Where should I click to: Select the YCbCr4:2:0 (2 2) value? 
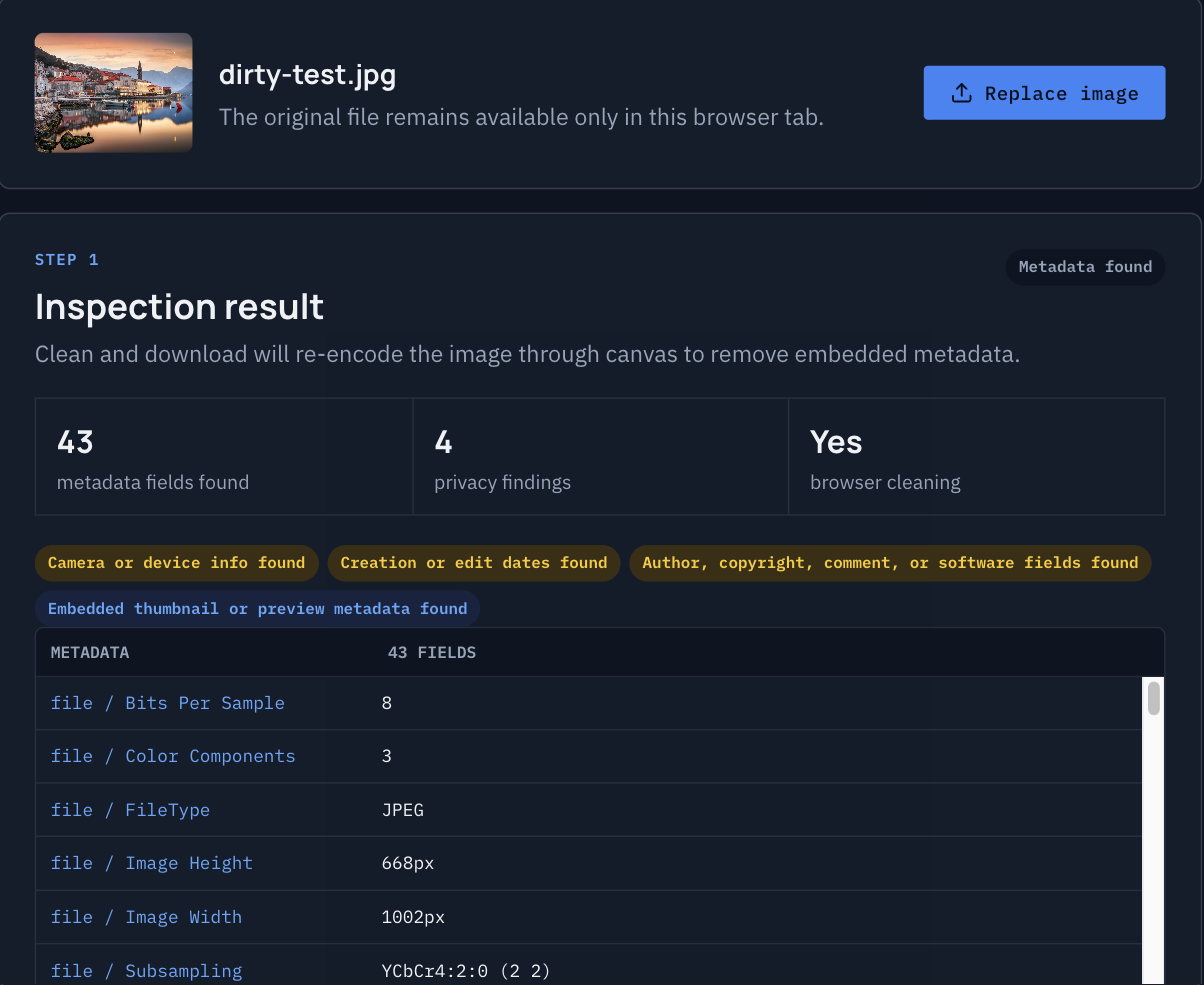(466, 971)
